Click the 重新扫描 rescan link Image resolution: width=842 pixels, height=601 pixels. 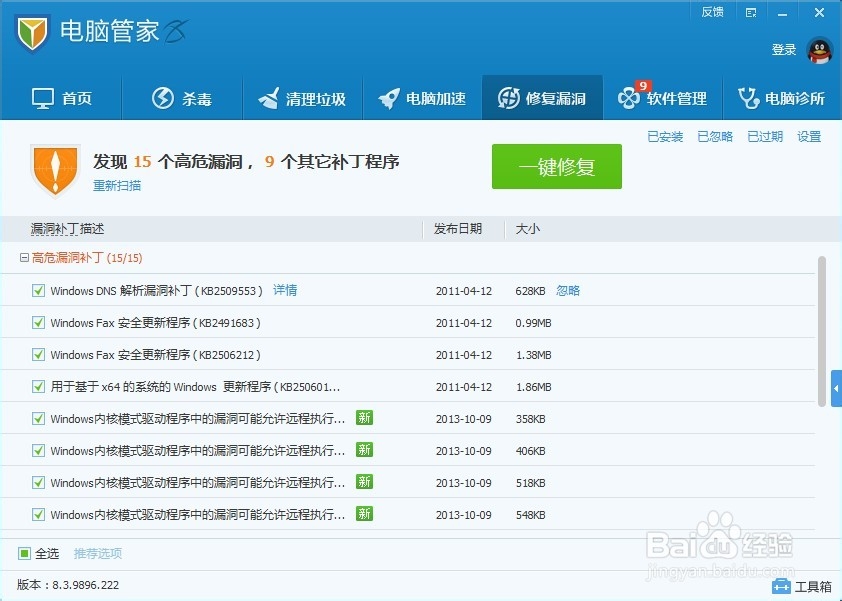pyautogui.click(x=117, y=186)
